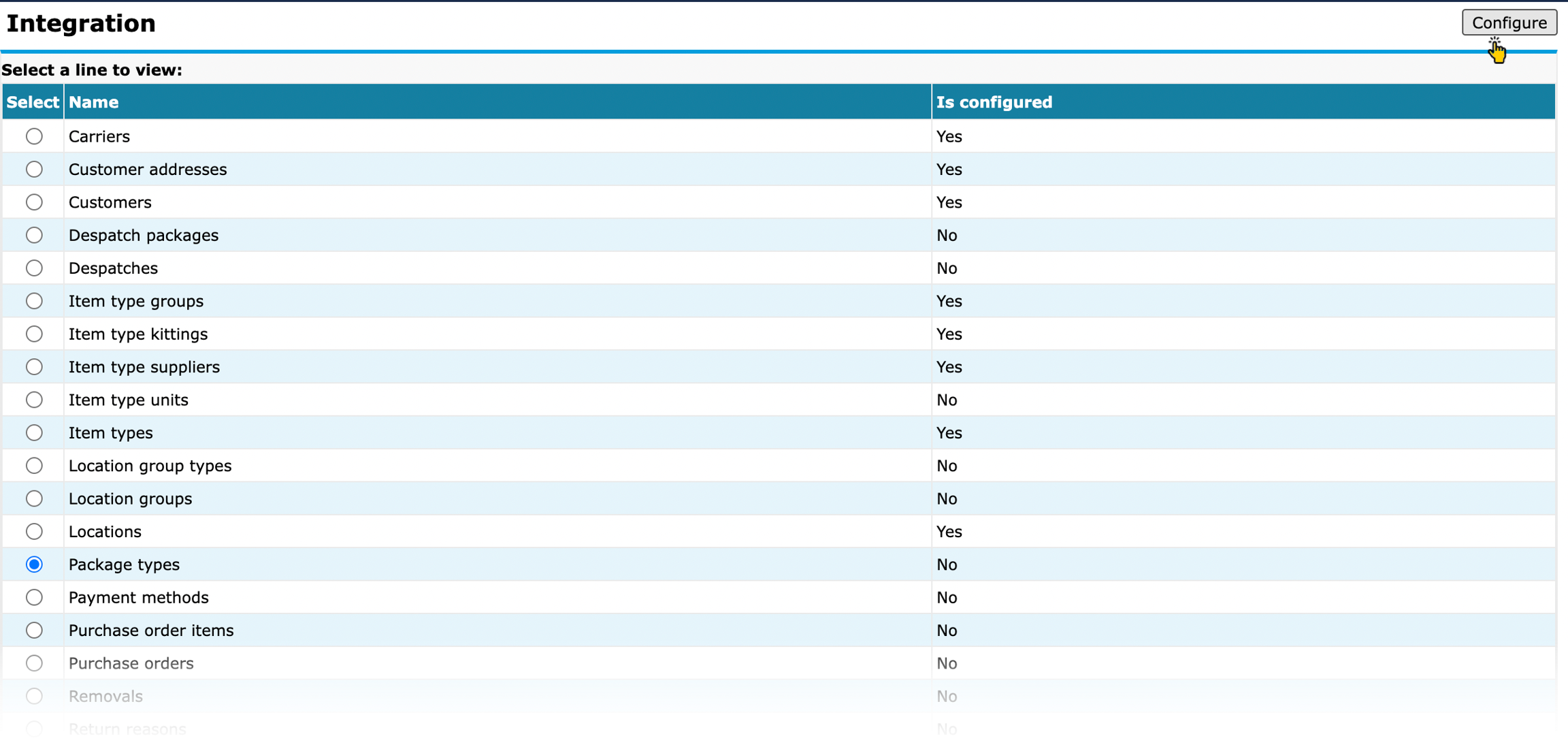Select the Locations radio button

(x=34, y=531)
